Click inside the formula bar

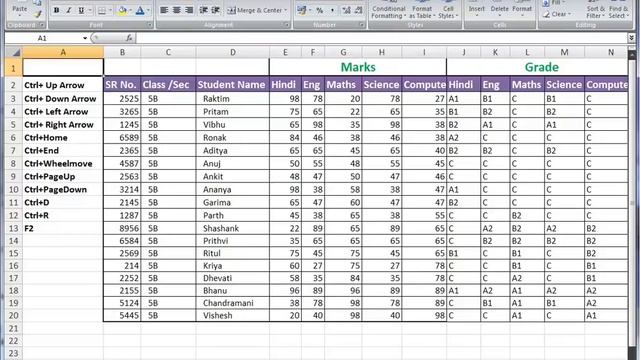(x=382, y=38)
